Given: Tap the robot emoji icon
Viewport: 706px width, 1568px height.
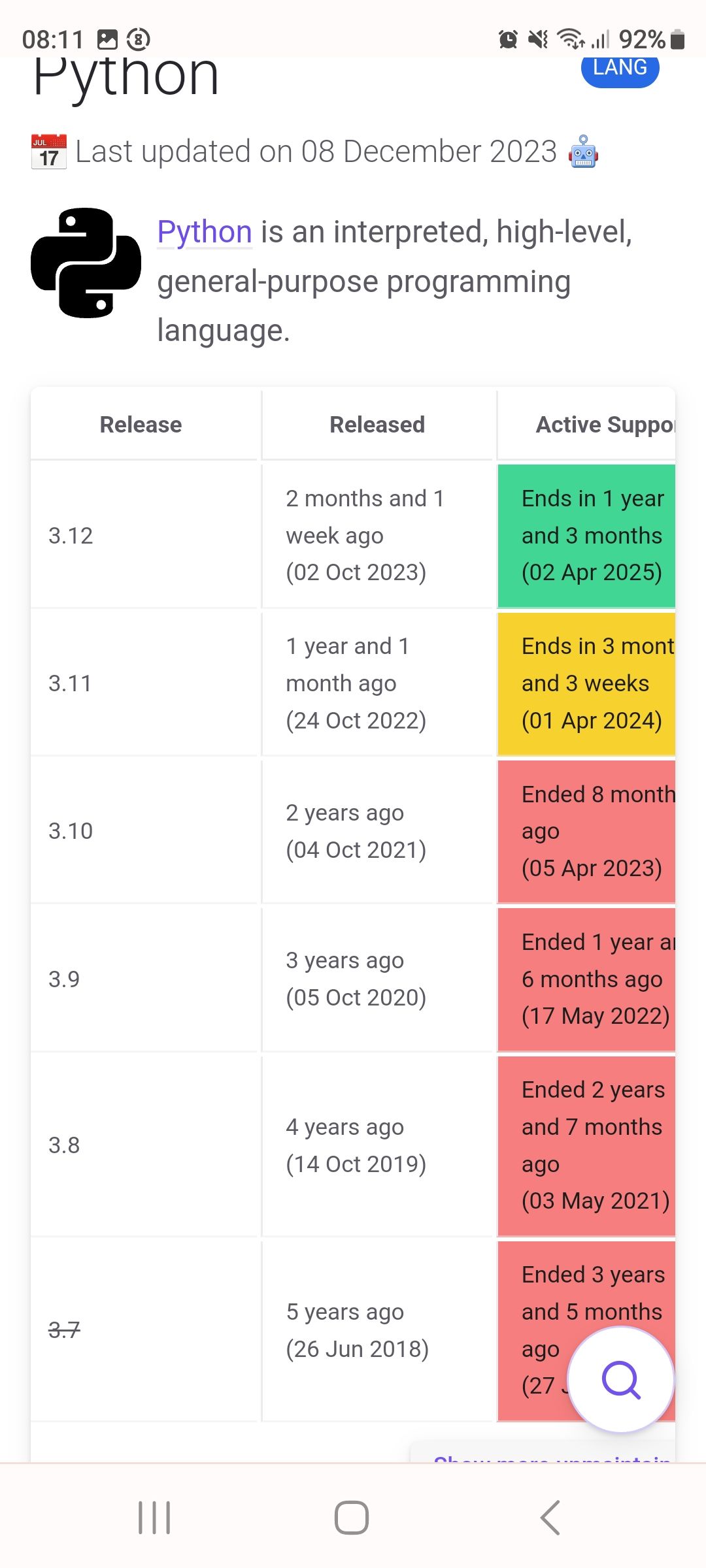Looking at the screenshot, I should 583,152.
